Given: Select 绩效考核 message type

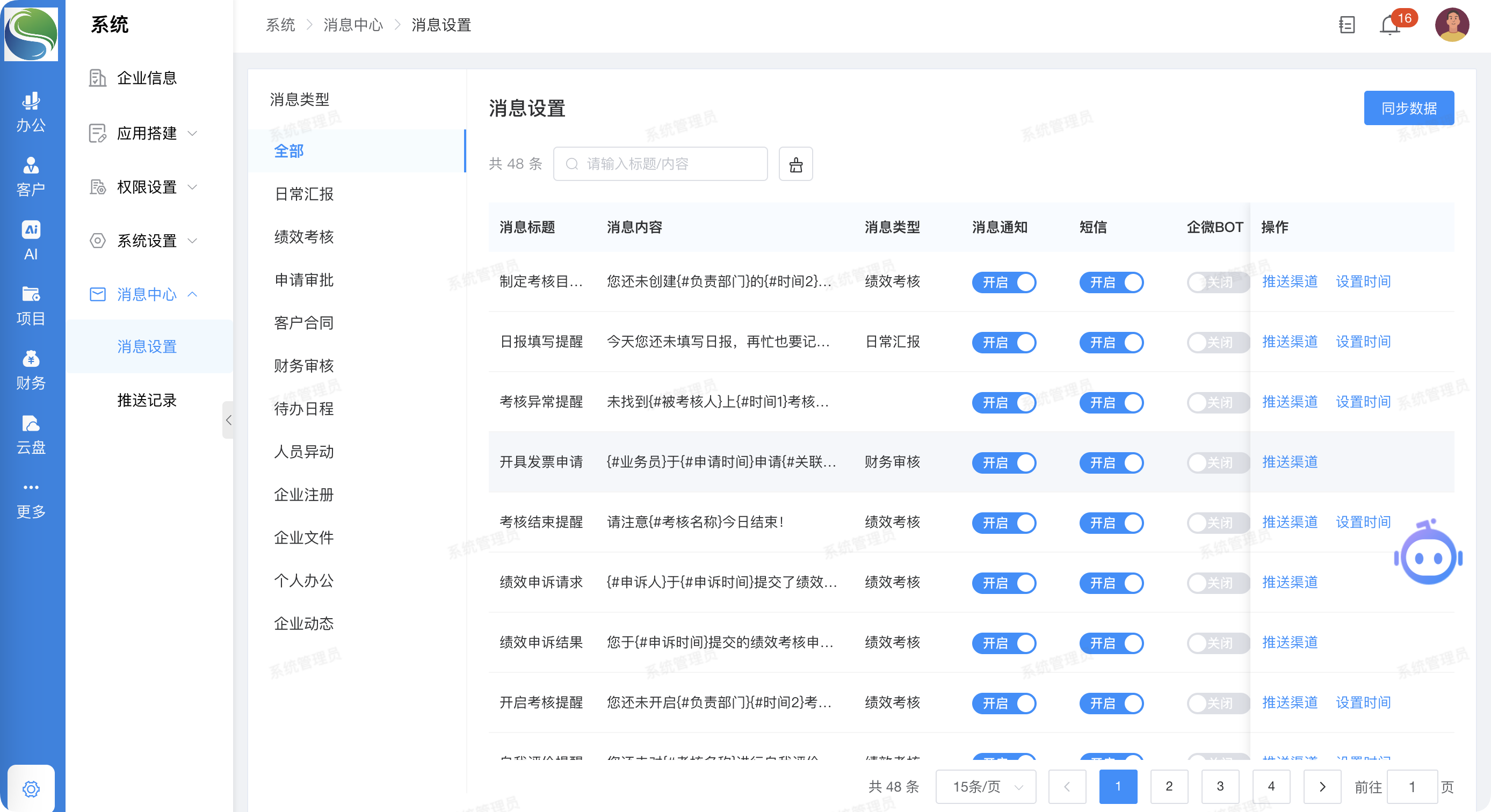Looking at the screenshot, I should 304,237.
